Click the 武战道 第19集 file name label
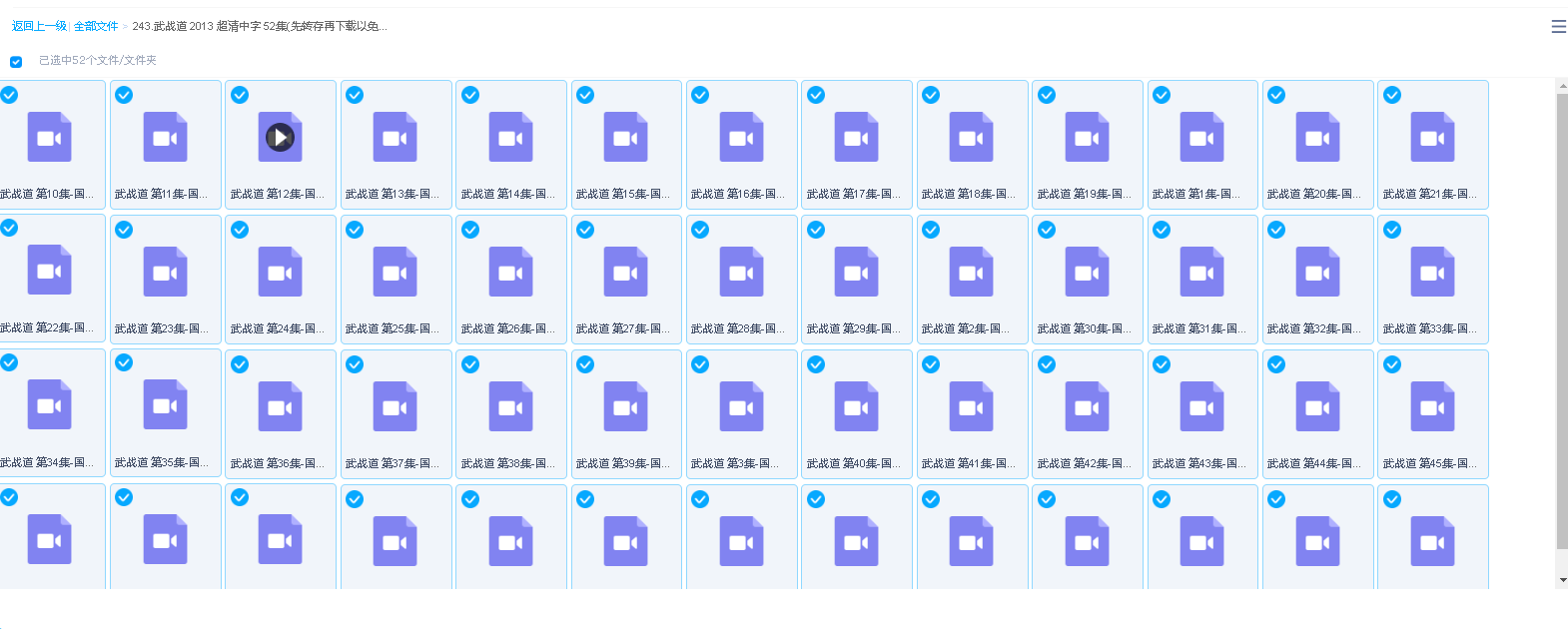 click(x=1084, y=194)
